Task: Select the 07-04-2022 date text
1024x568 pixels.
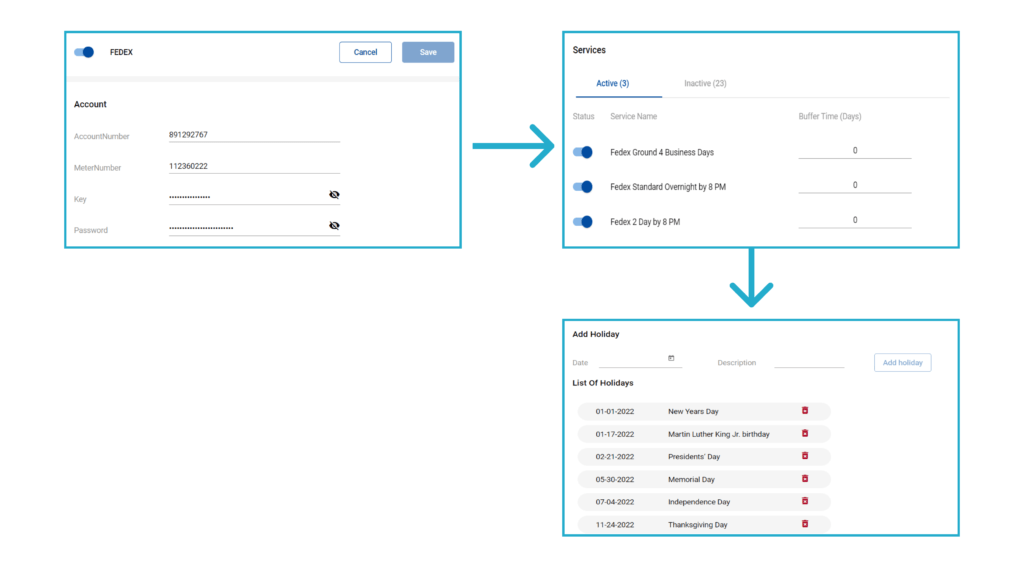Action: 615,502
